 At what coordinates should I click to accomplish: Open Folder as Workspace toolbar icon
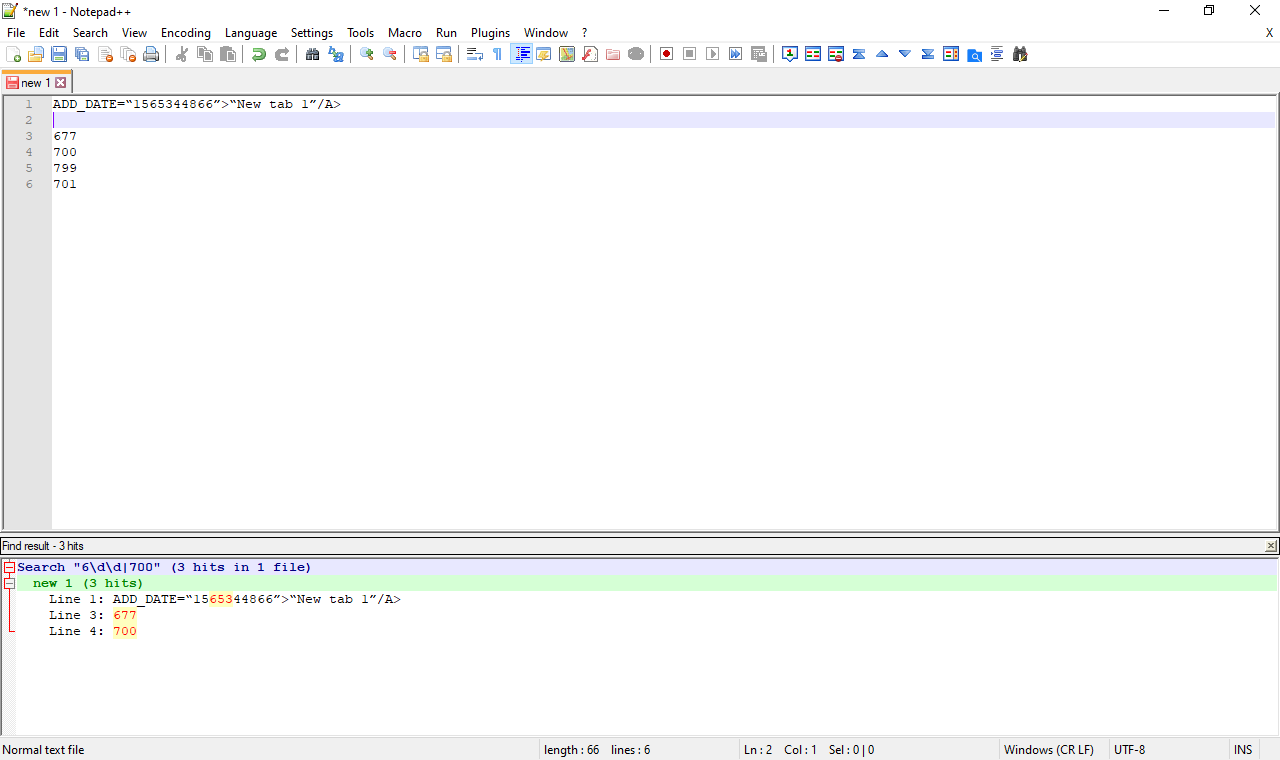pos(613,54)
